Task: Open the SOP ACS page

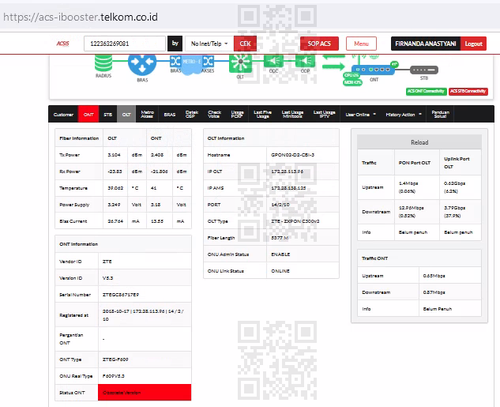Action: tap(319, 44)
